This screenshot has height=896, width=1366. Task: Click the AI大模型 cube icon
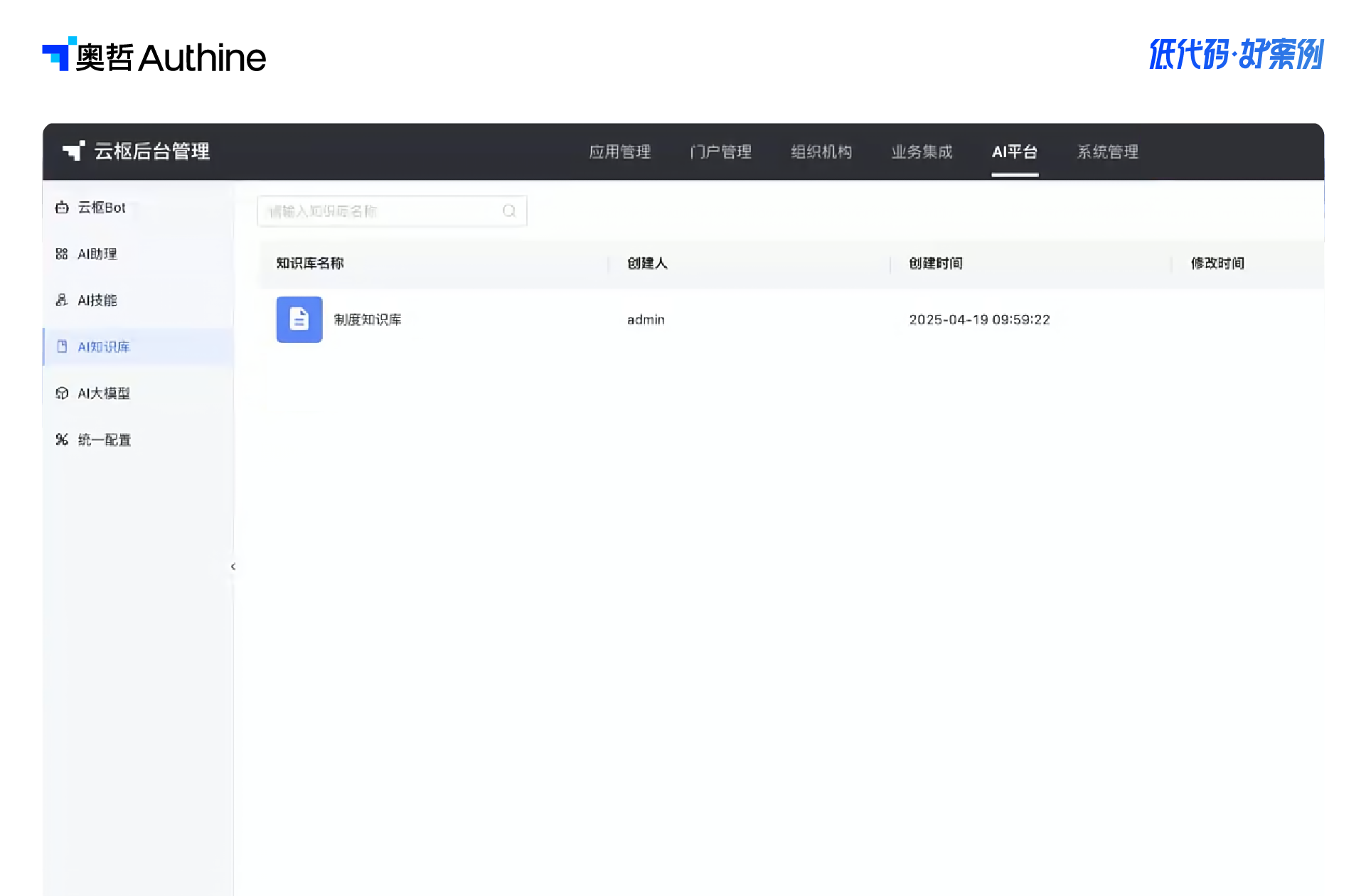tap(62, 393)
